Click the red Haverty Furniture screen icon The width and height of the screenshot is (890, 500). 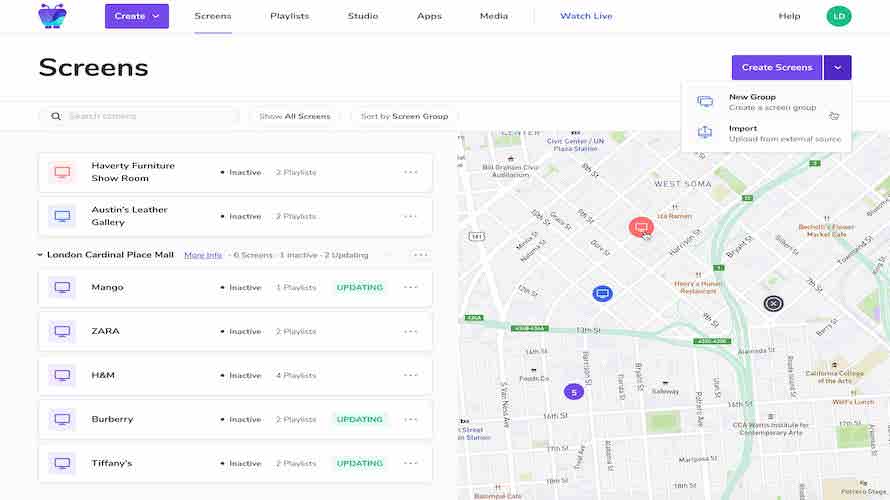(x=62, y=172)
